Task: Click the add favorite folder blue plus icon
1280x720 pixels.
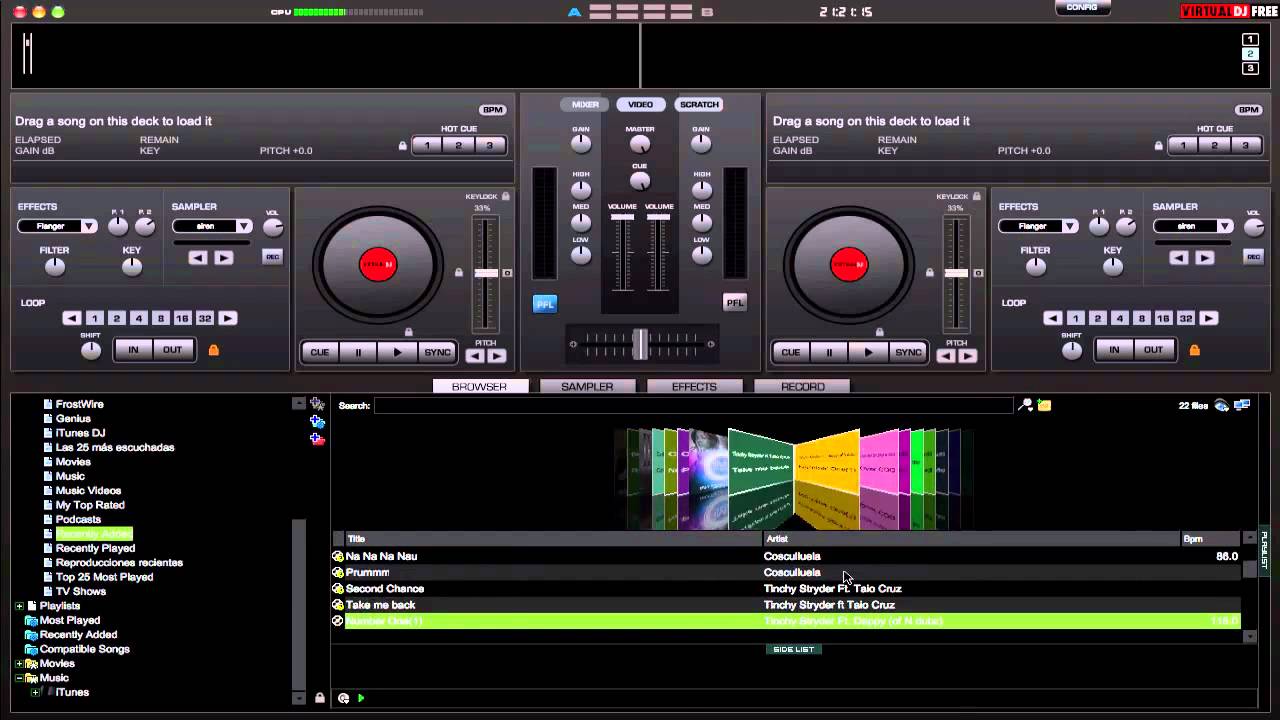Action: [x=317, y=421]
